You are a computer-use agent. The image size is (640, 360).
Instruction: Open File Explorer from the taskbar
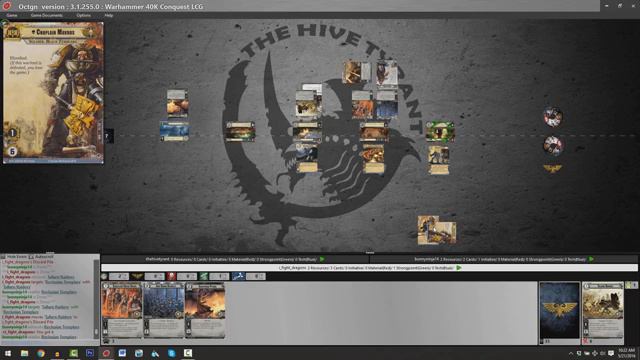pos(24,353)
